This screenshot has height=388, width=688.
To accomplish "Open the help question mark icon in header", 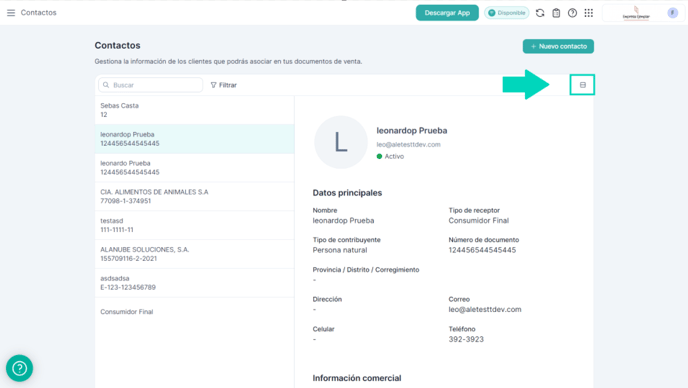I will (x=572, y=13).
